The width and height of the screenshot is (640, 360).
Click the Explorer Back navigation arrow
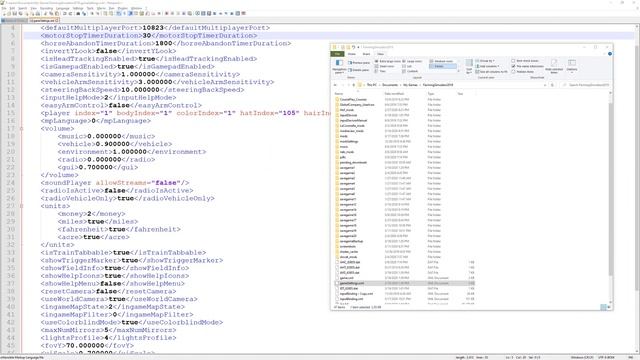pos(335,85)
